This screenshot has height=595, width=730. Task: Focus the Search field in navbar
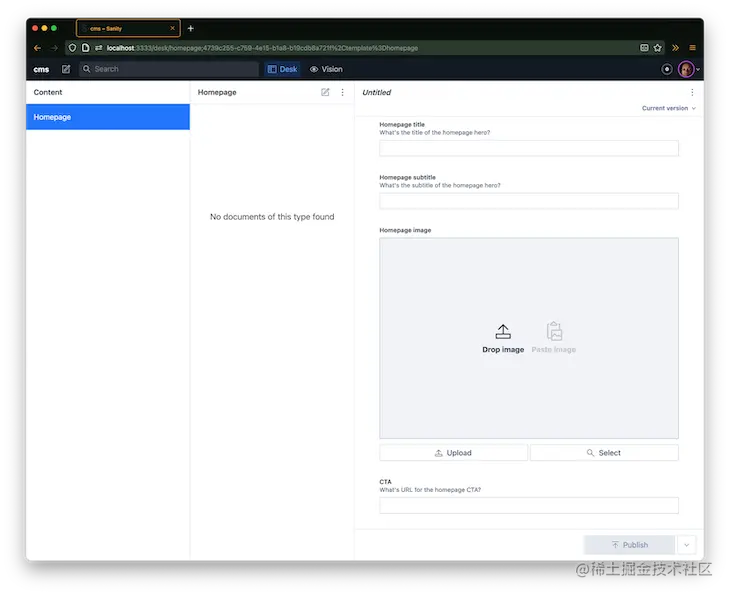coord(169,69)
